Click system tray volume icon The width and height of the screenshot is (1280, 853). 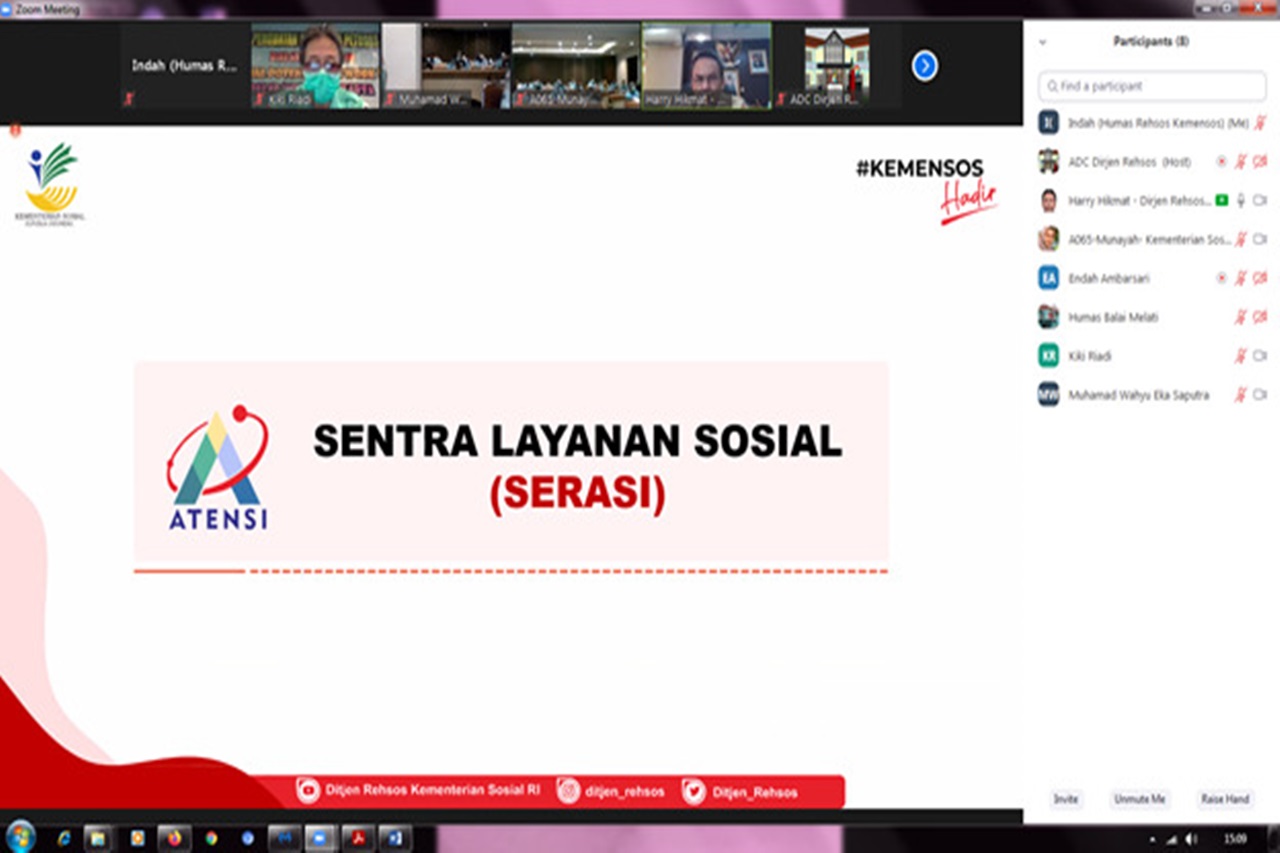pyautogui.click(x=1191, y=839)
